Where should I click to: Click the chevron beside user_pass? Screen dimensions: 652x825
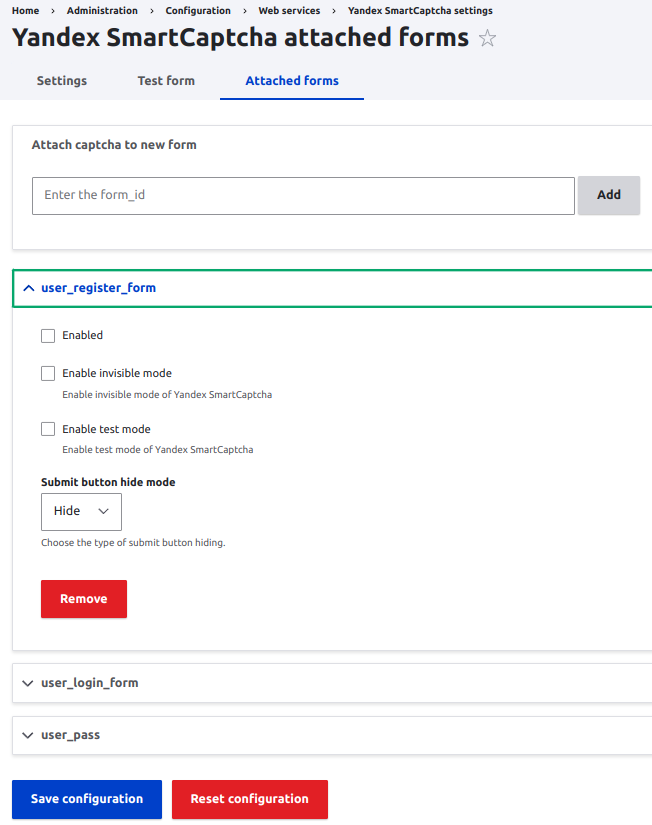(28, 735)
